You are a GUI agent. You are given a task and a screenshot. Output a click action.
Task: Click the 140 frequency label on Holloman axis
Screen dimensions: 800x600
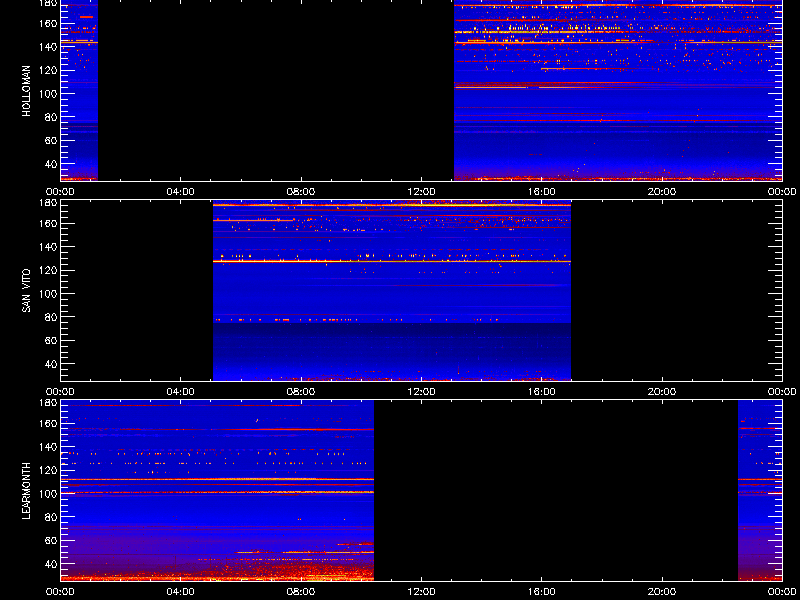pos(47,46)
